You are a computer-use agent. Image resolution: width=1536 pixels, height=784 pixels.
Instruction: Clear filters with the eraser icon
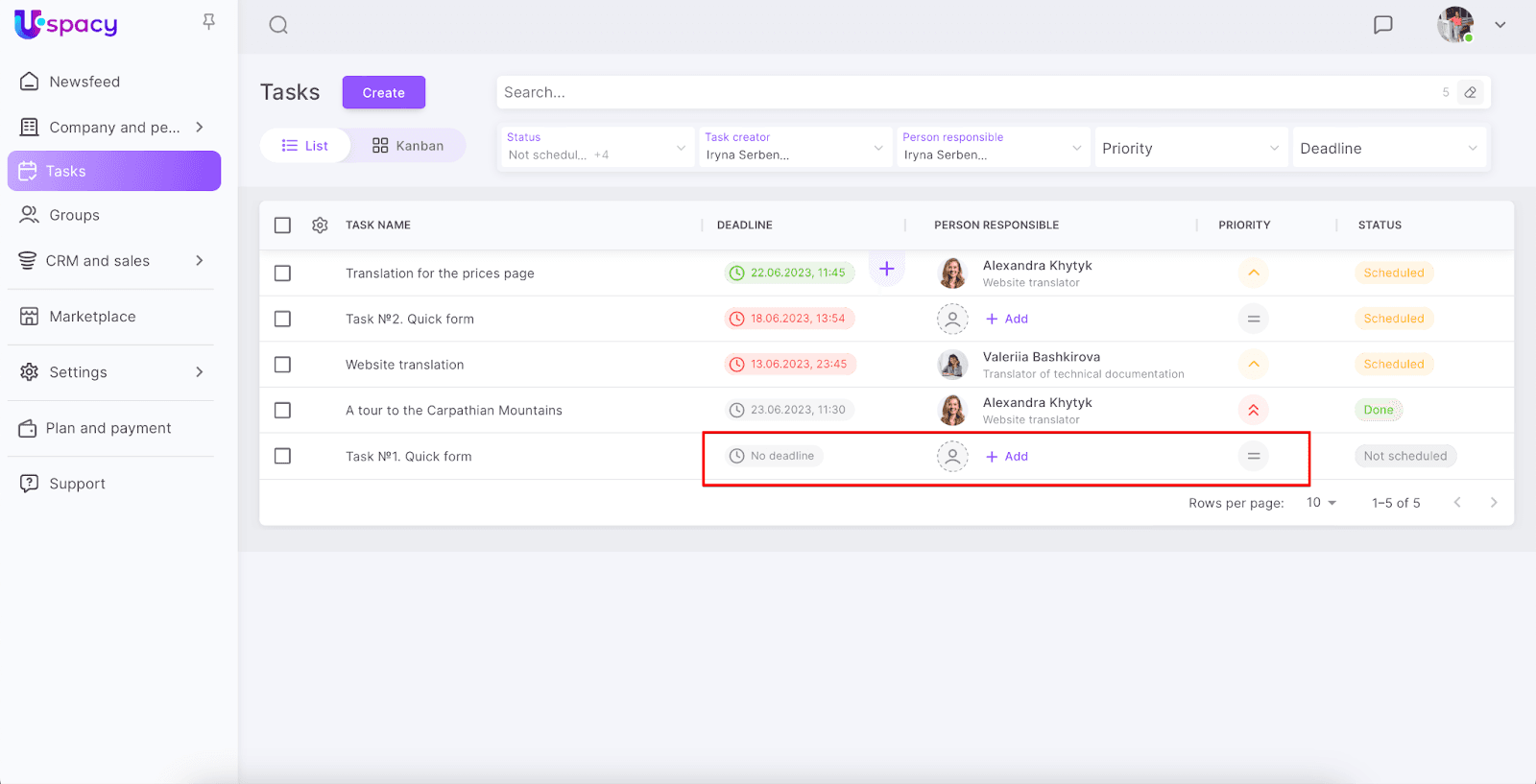click(x=1470, y=93)
